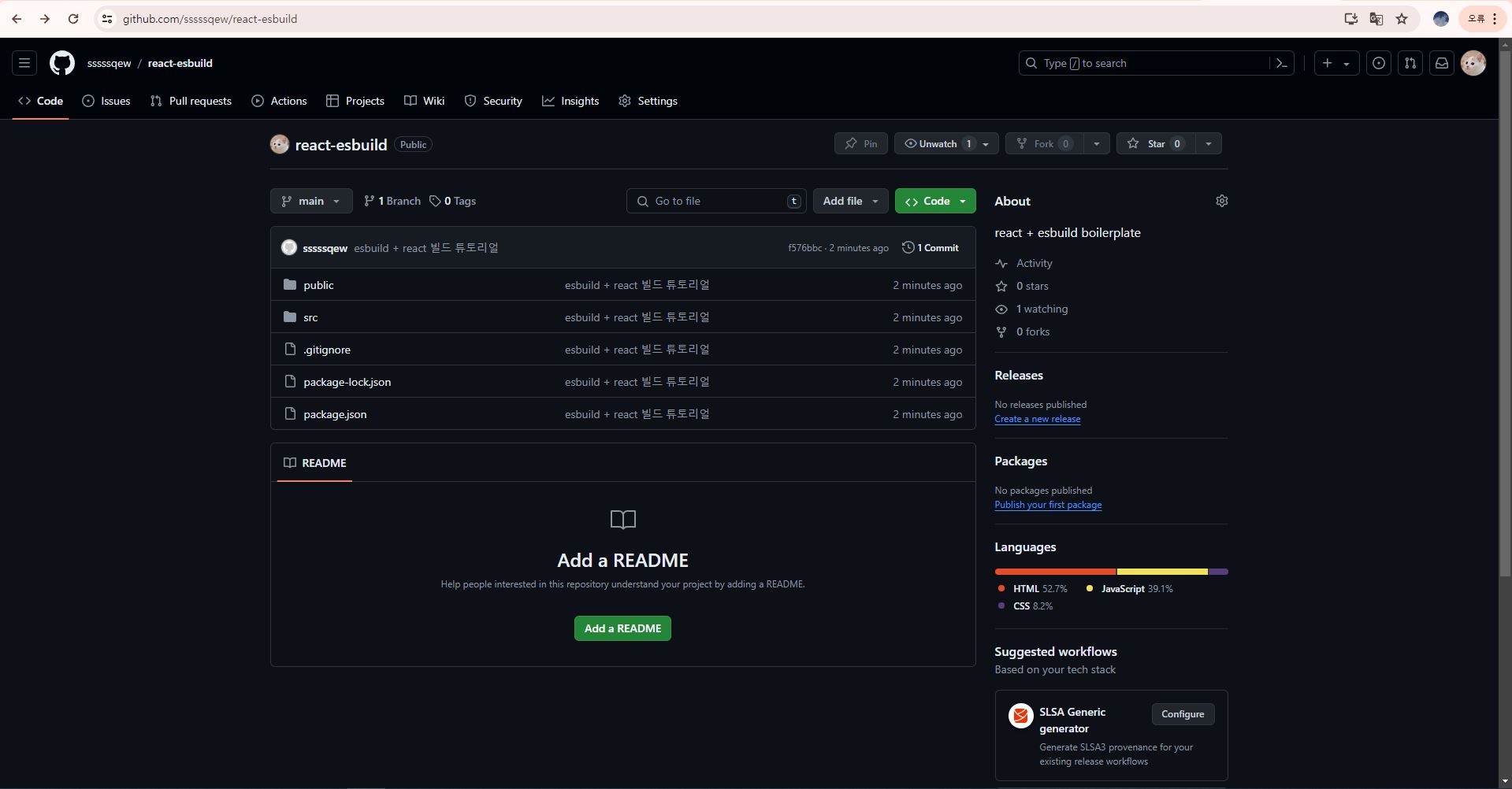Viewport: 1512px width, 789px height.
Task: Click the GitHub Octocat logo
Action: click(x=62, y=63)
